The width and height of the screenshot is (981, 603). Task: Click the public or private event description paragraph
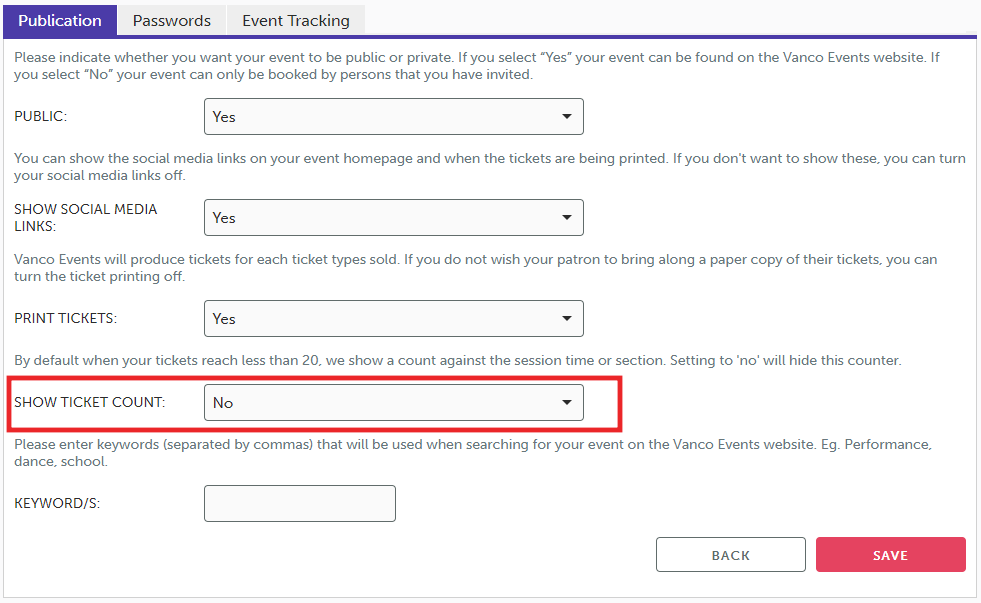tap(477, 66)
